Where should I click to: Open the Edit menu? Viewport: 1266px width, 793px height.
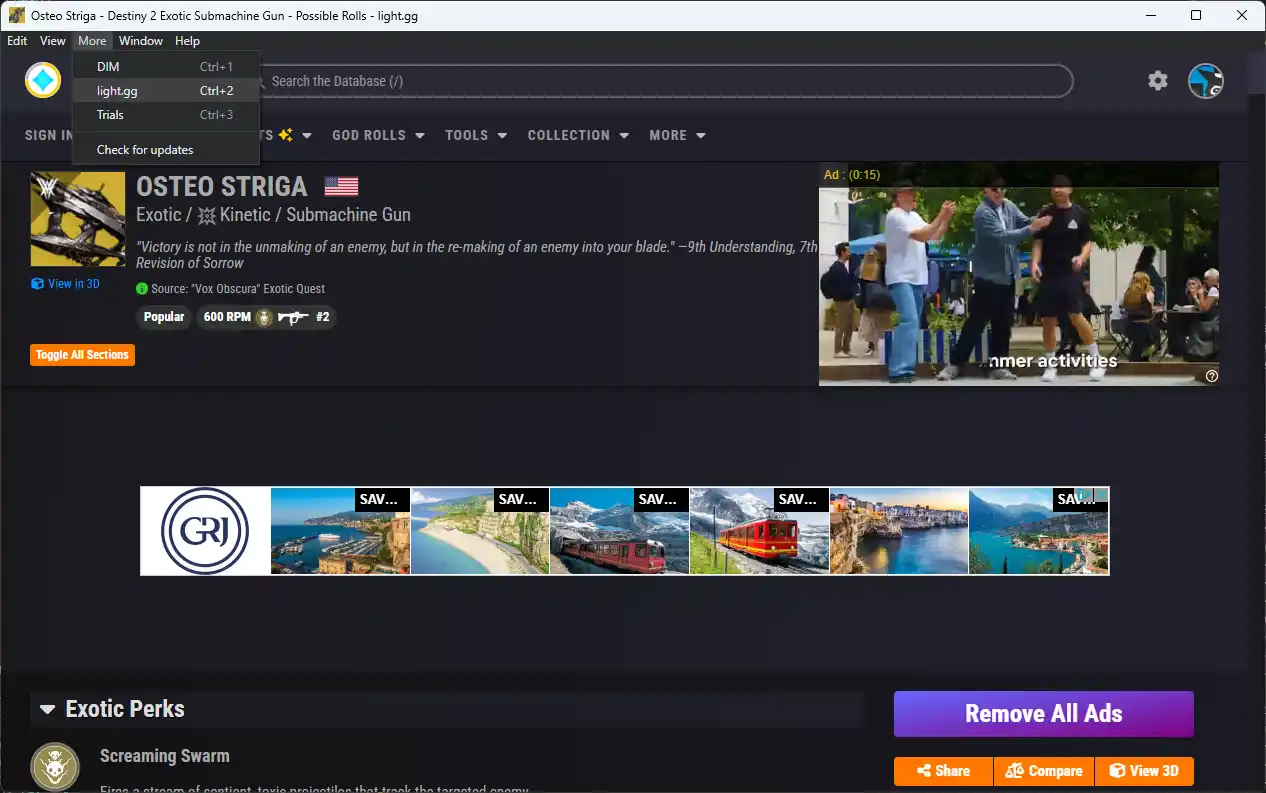click(x=17, y=41)
